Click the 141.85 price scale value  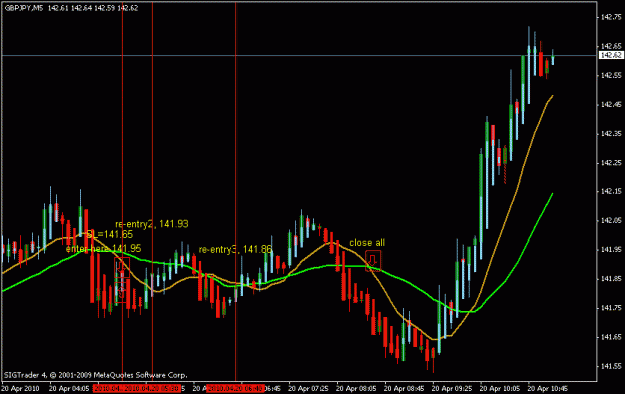point(611,279)
